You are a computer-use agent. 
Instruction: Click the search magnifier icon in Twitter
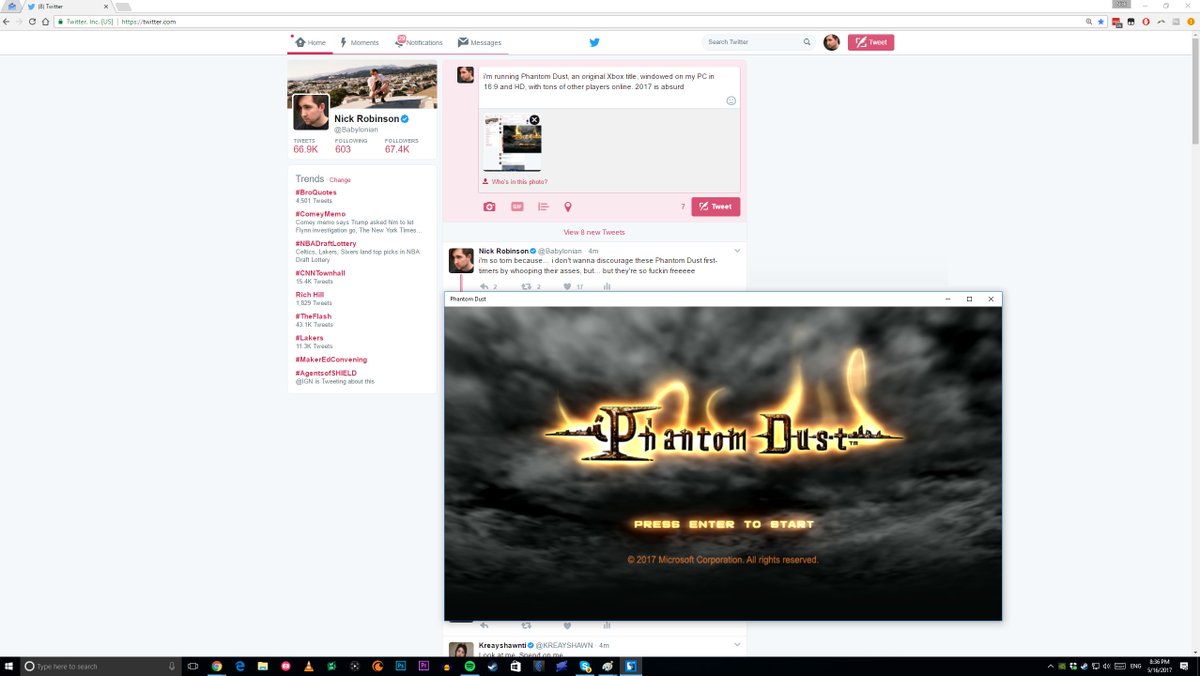[x=807, y=42]
